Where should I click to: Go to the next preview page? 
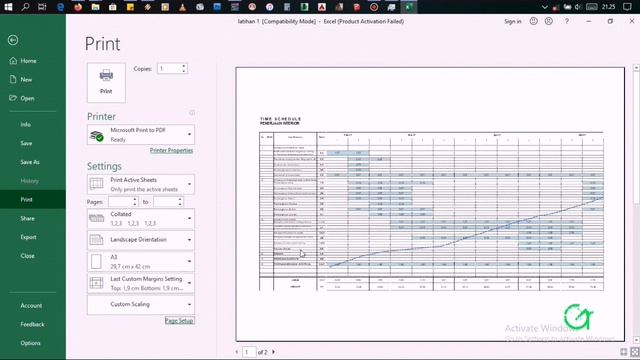(x=273, y=352)
